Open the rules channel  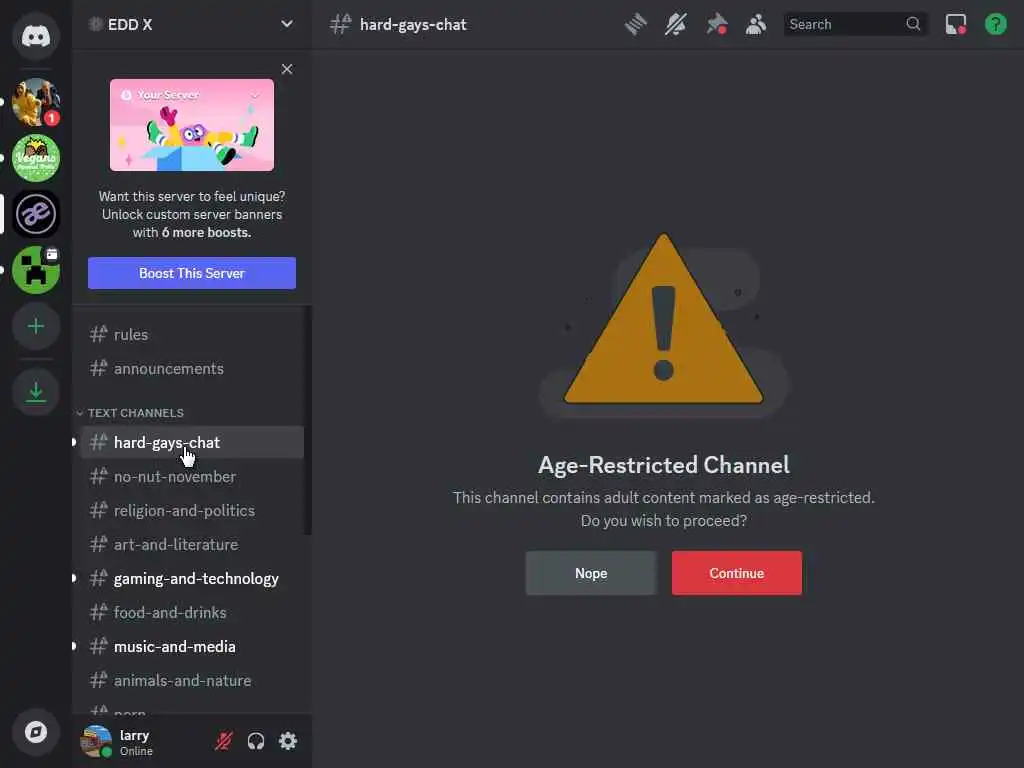(192, 334)
